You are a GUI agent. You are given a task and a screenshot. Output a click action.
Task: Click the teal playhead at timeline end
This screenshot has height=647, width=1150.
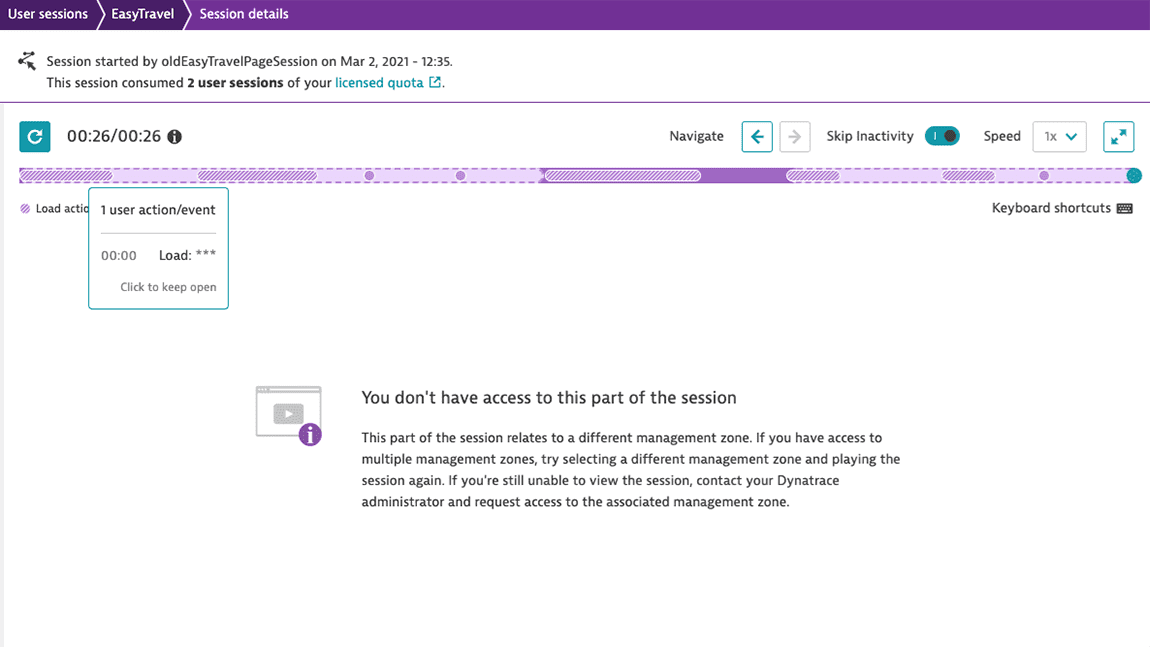(x=1133, y=176)
